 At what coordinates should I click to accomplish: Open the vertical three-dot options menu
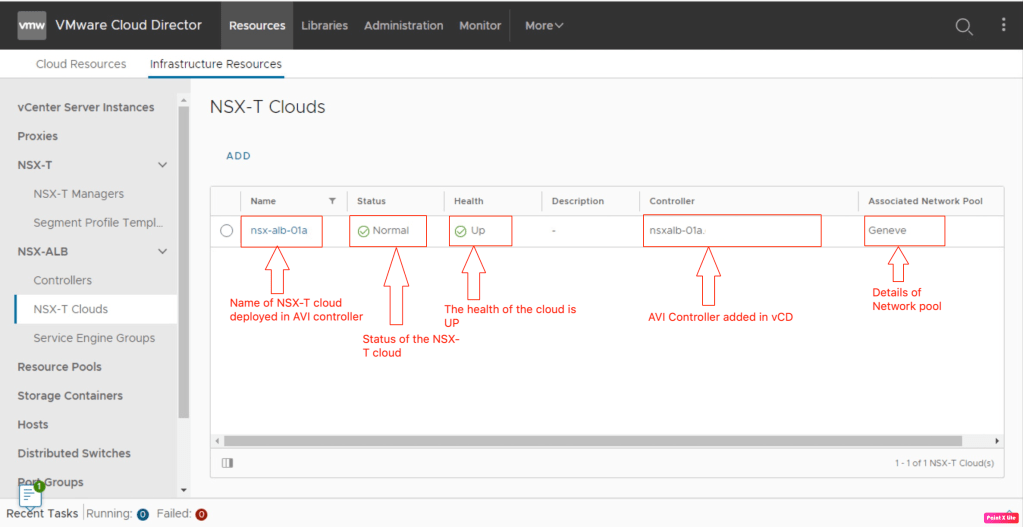1003,26
